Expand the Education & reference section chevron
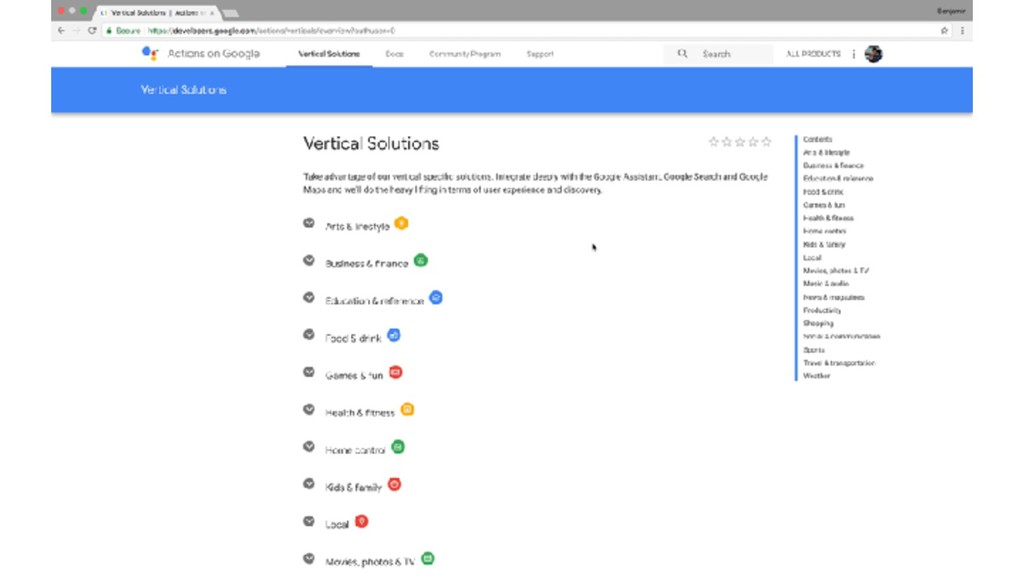This screenshot has height=576, width=1024. tap(309, 298)
